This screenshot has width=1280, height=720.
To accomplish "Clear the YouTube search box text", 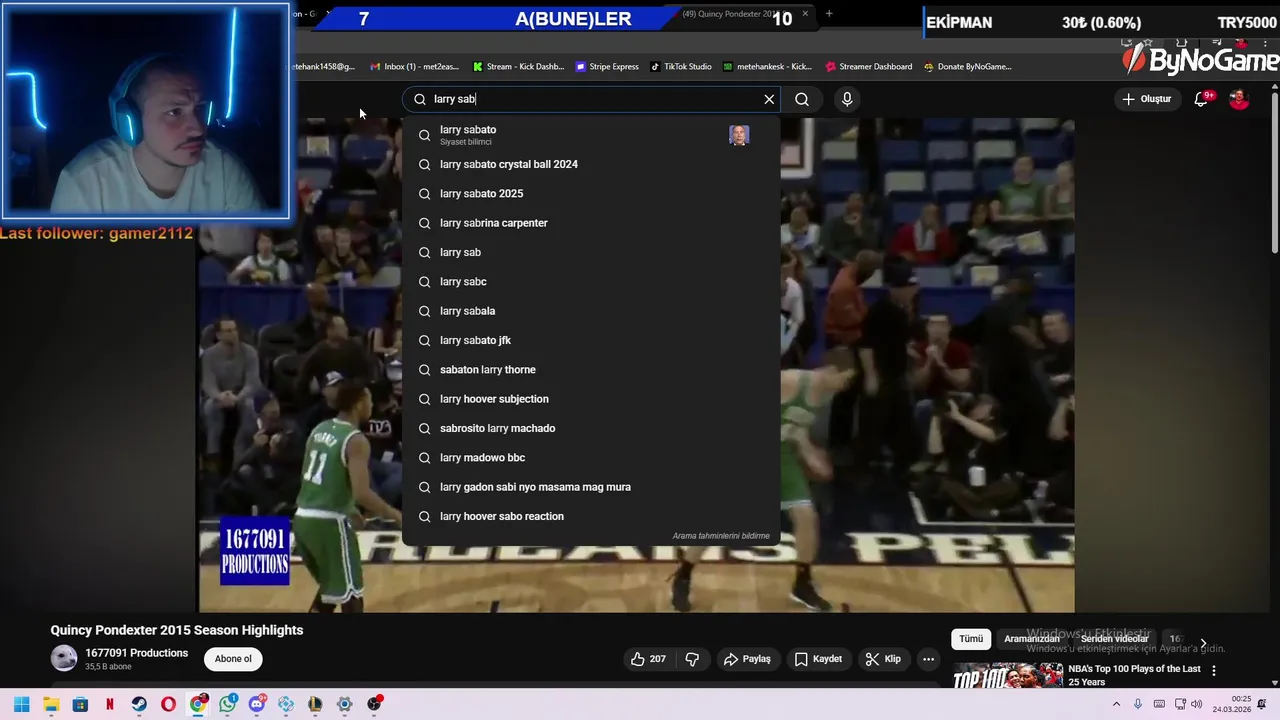I will pos(769,99).
